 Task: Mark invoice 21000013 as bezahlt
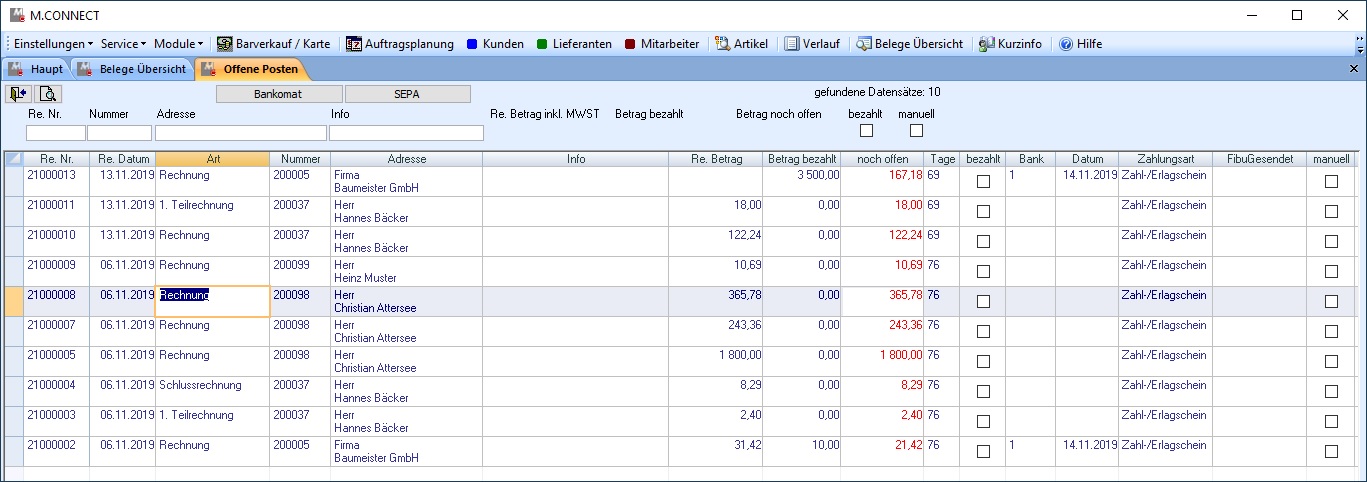tap(983, 181)
